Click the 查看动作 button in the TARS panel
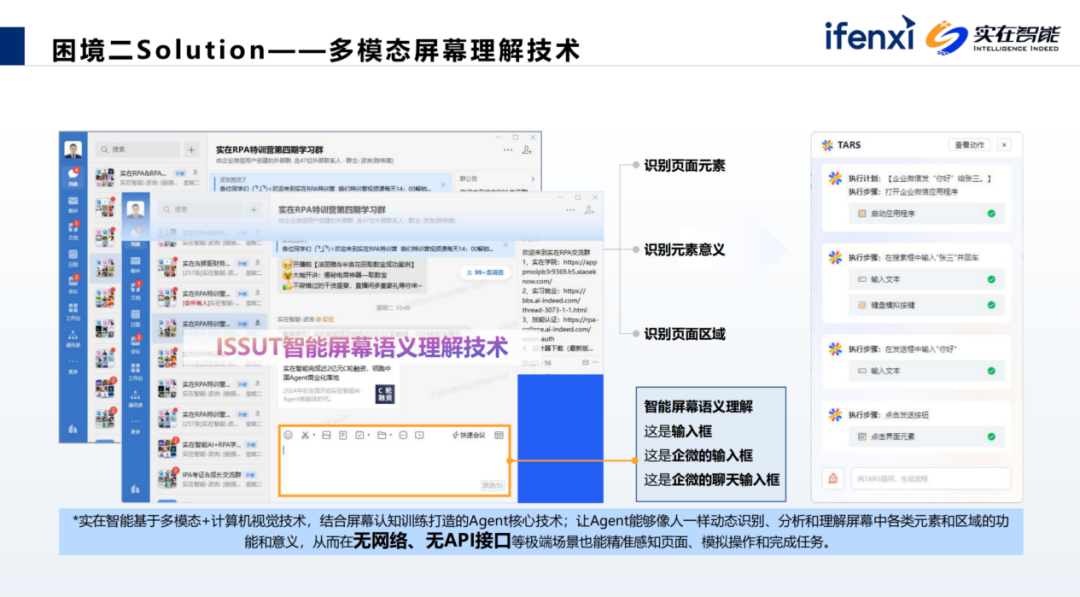Viewport: 1080px width, 597px height. click(x=969, y=145)
